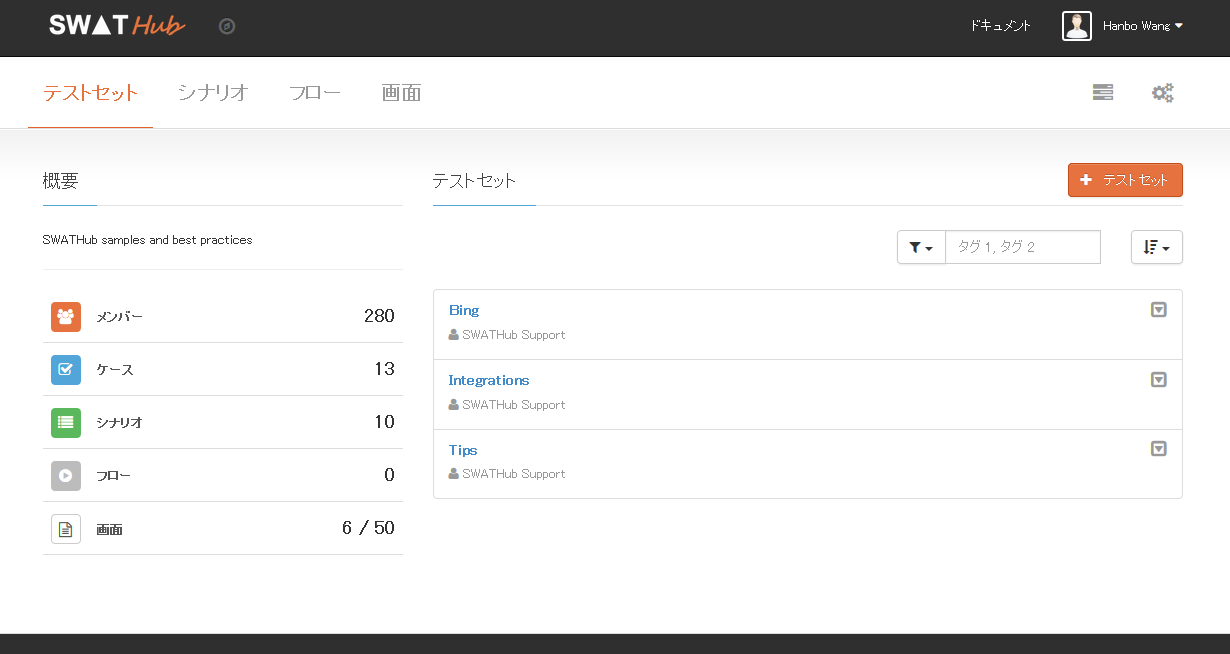This screenshot has width=1230, height=654.
Task: Open settings gears icon in navigation bar
Action: (1162, 93)
